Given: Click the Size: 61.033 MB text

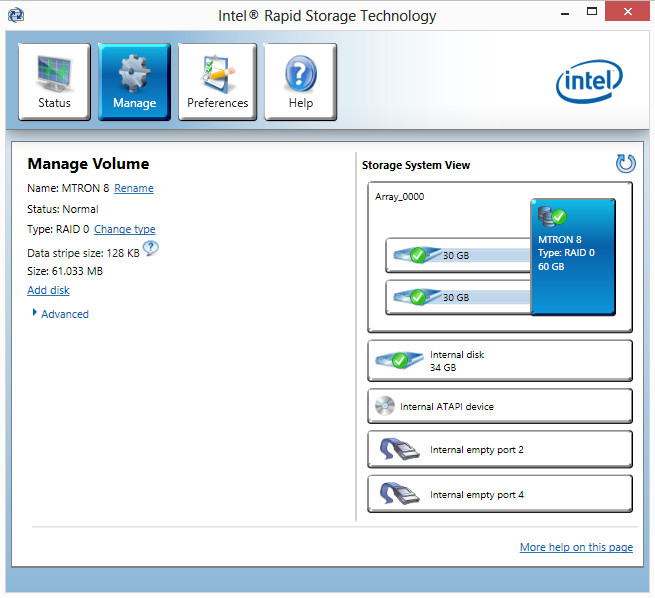Looking at the screenshot, I should [65, 271].
